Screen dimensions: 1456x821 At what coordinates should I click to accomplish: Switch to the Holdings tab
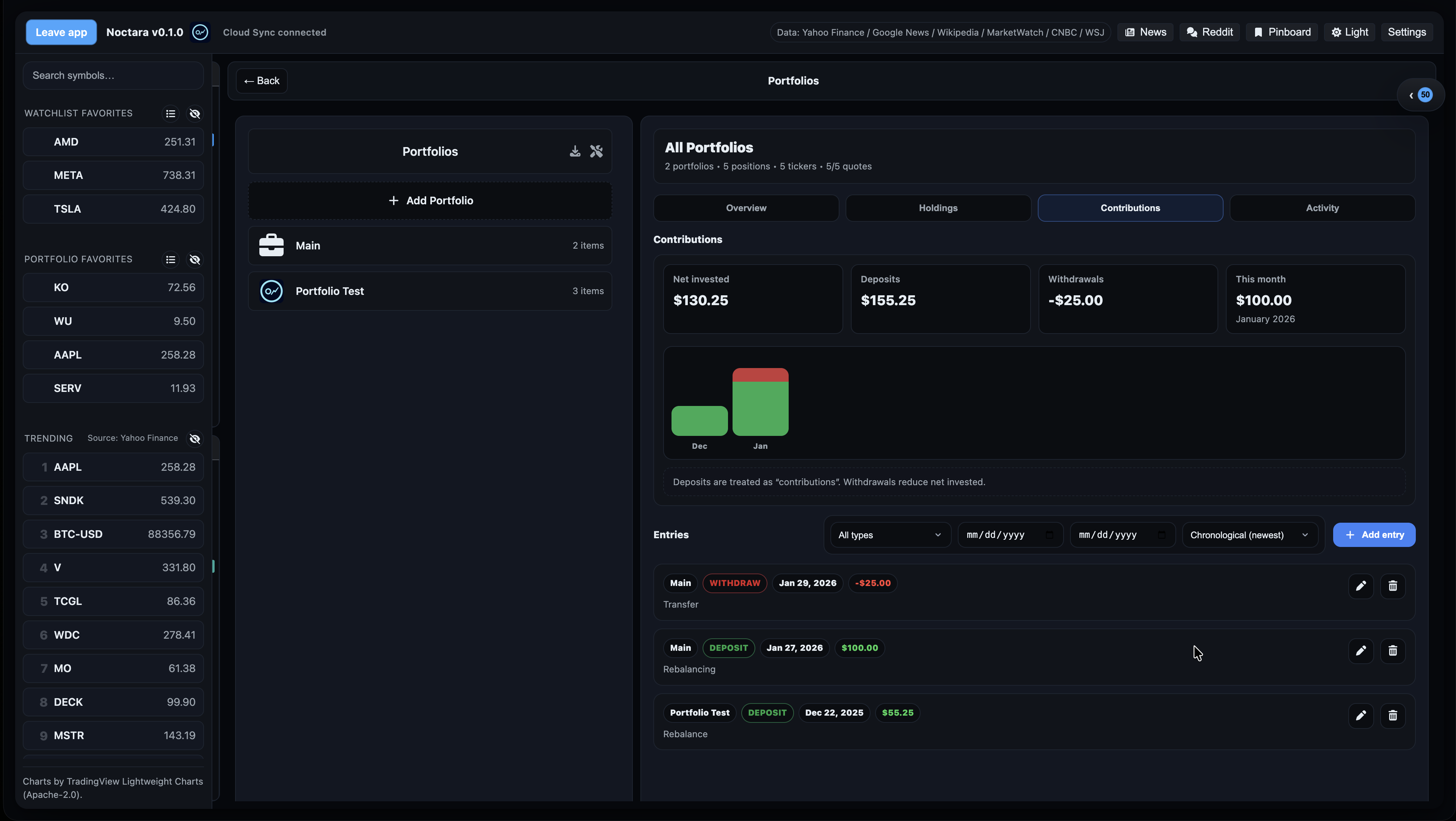(x=938, y=207)
